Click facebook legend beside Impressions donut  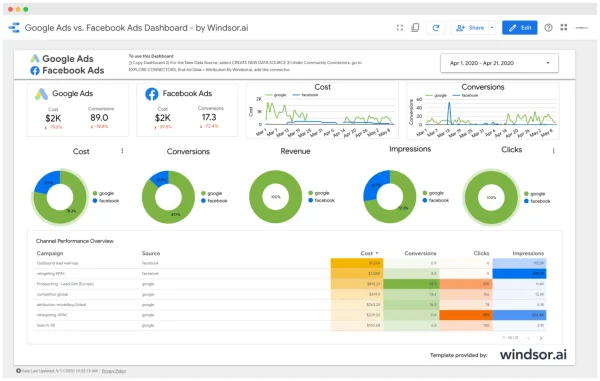[x=436, y=200]
